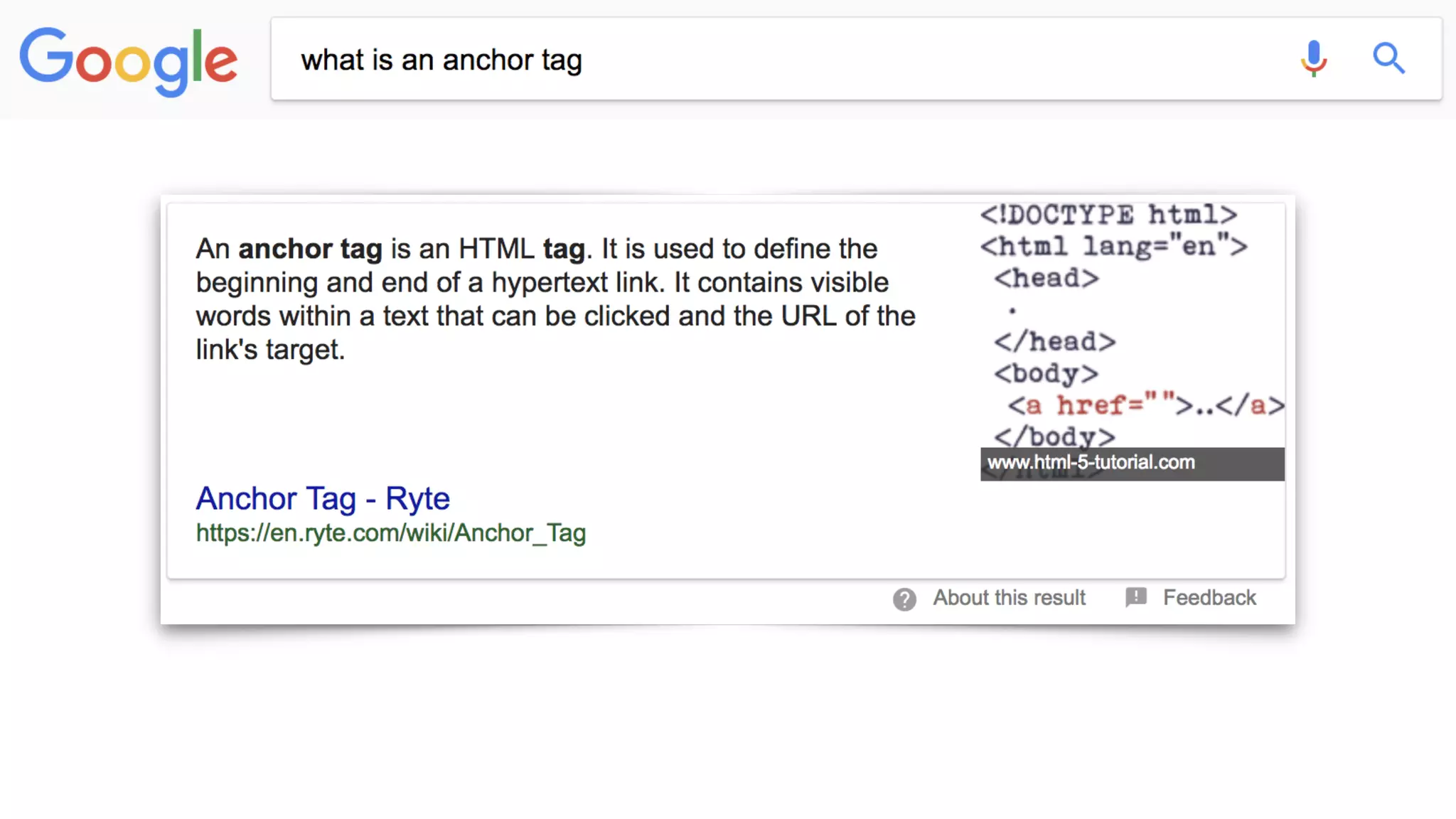Image resolution: width=1456 pixels, height=819 pixels.
Task: Click the 'a href' line in code image
Action: click(x=1145, y=406)
